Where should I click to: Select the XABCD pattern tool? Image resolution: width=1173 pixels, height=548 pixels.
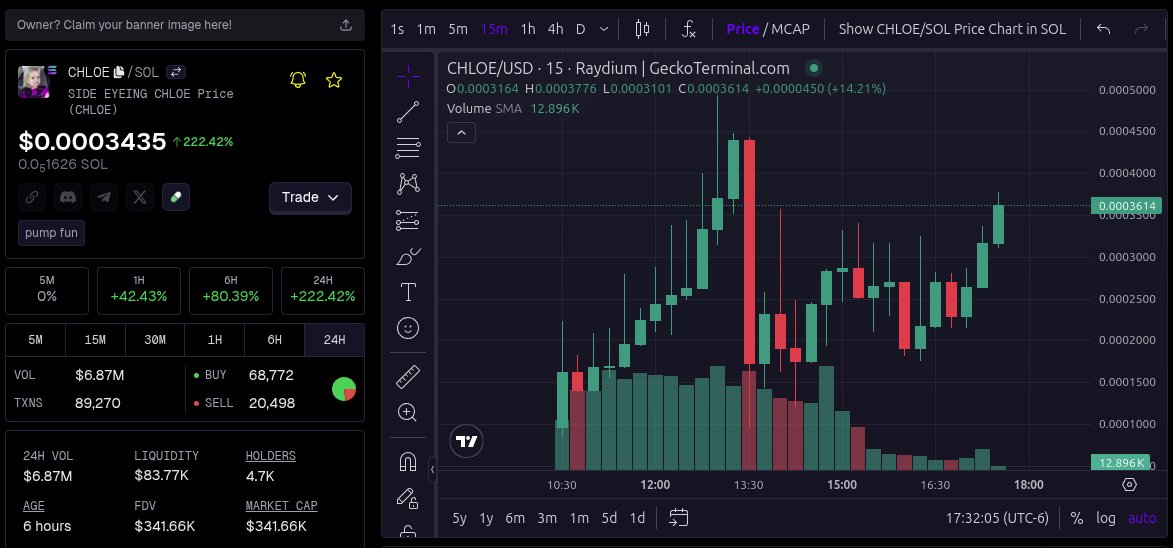[408, 184]
